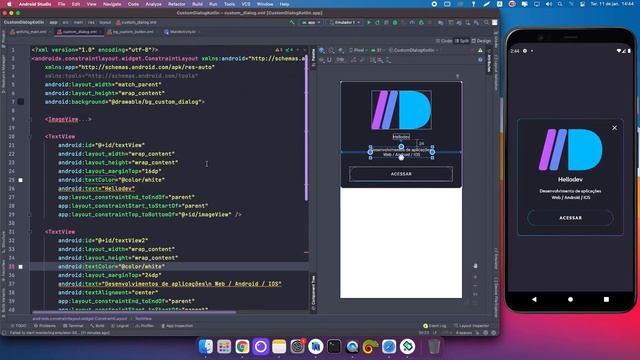Open the File menu
This screenshot has width=640, height=360.
click(x=61, y=4)
